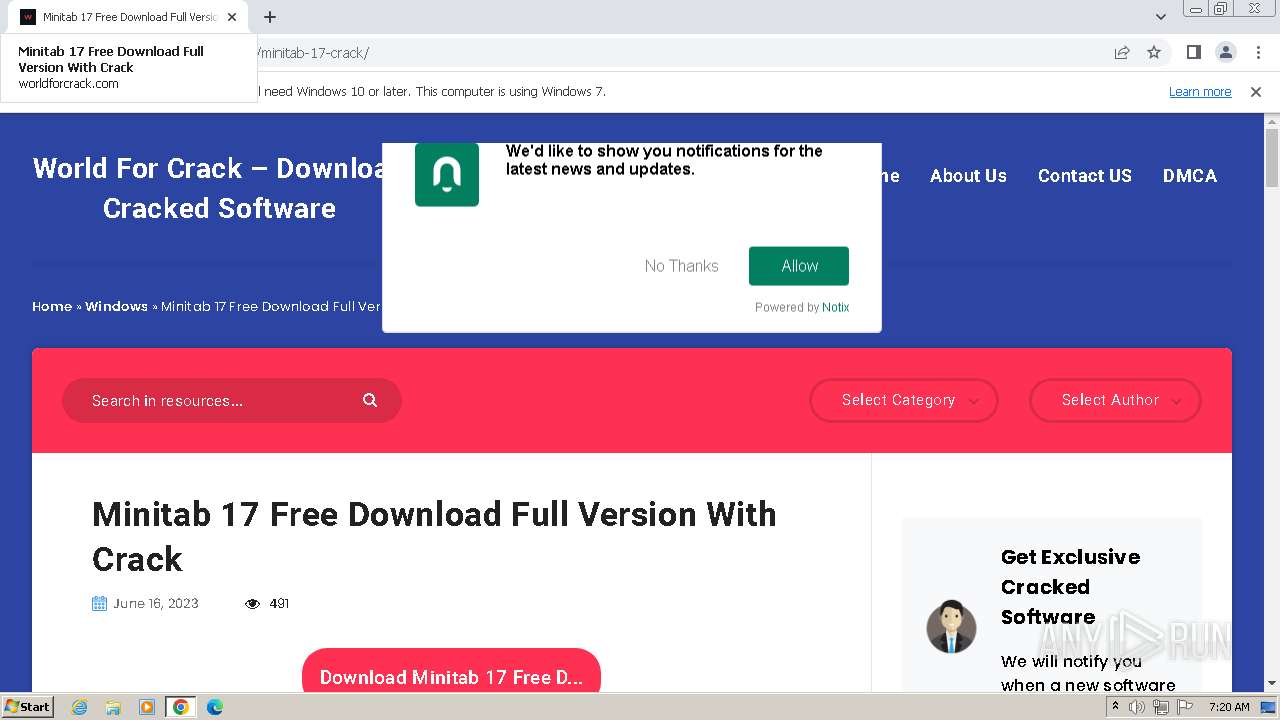The image size is (1280, 720).
Task: Click the show desktop icon
Action: tap(1268, 707)
